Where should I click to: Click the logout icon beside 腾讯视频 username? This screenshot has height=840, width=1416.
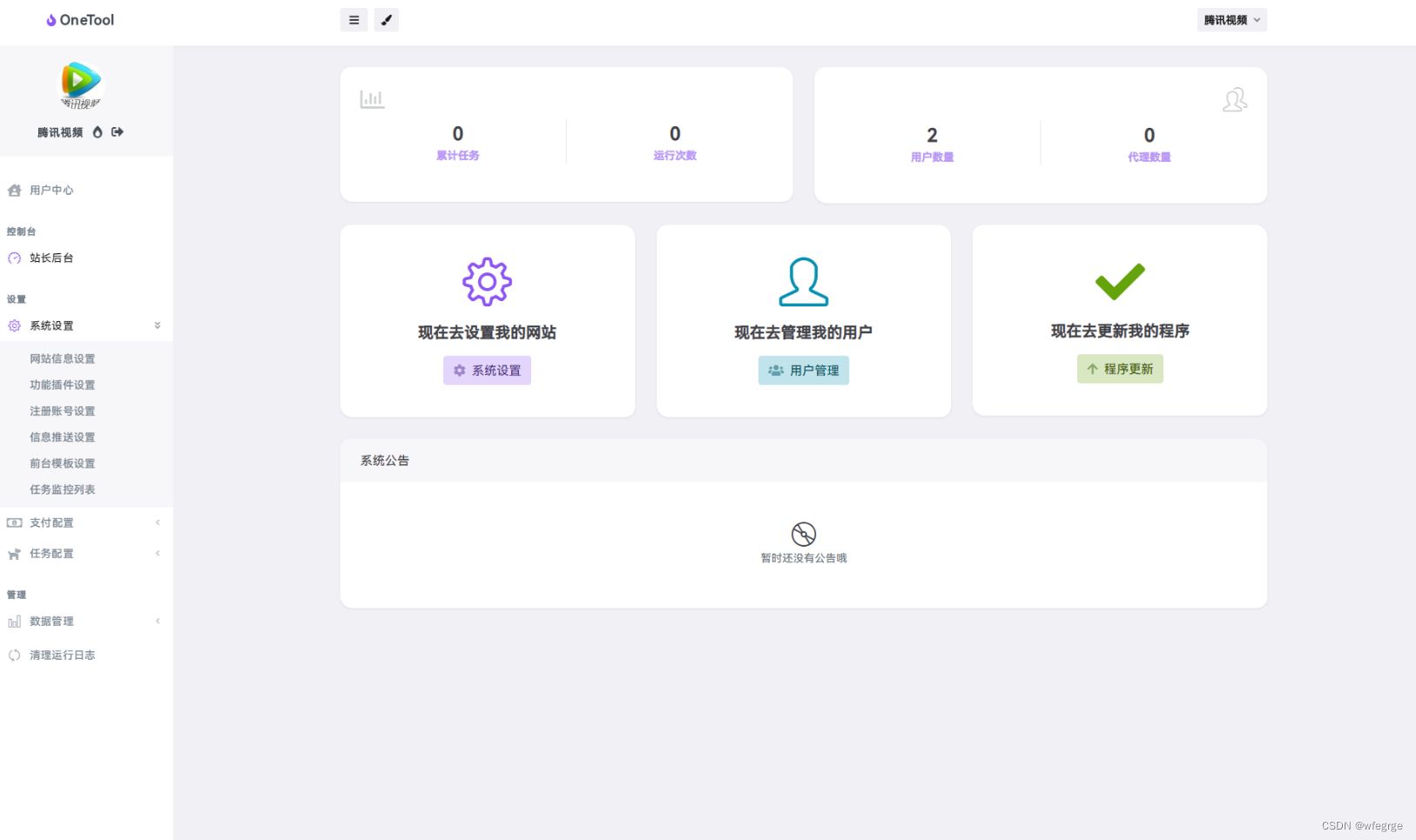[x=117, y=131]
